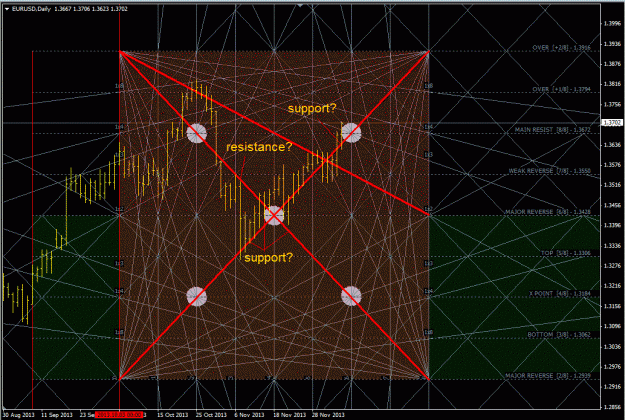Click the OVER [+1/8] - 1.3794 label
The image size is (625, 420).
tap(562, 89)
